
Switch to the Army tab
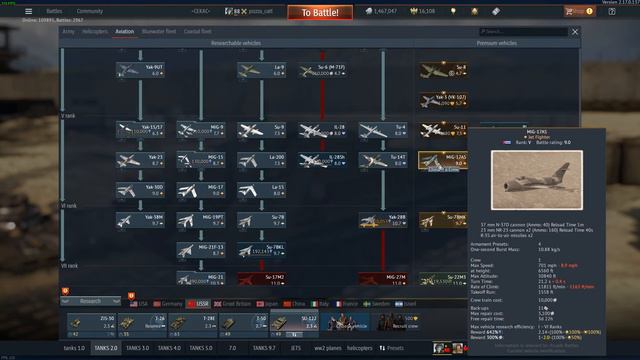[x=68, y=31]
